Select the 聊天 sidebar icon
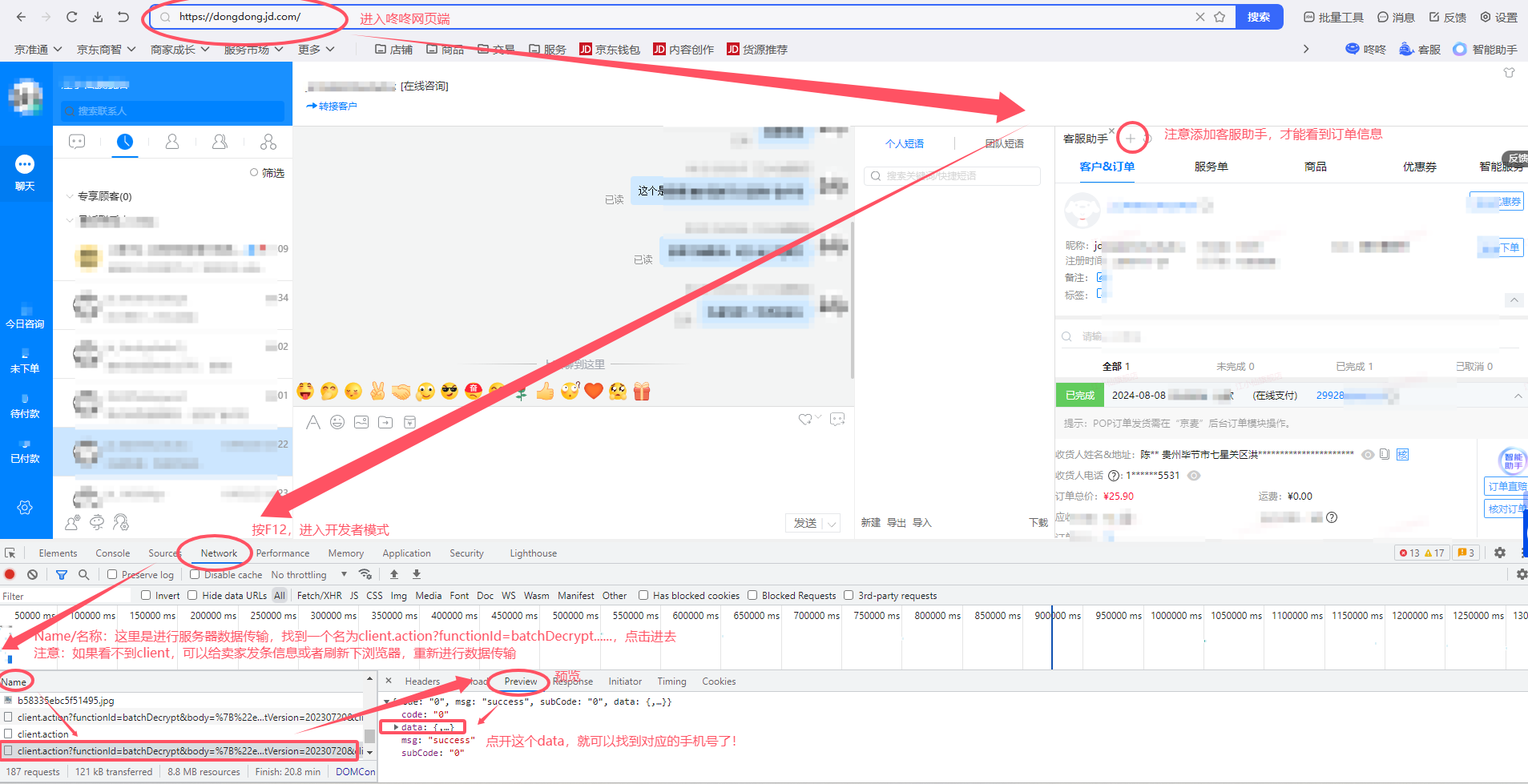 [x=25, y=172]
